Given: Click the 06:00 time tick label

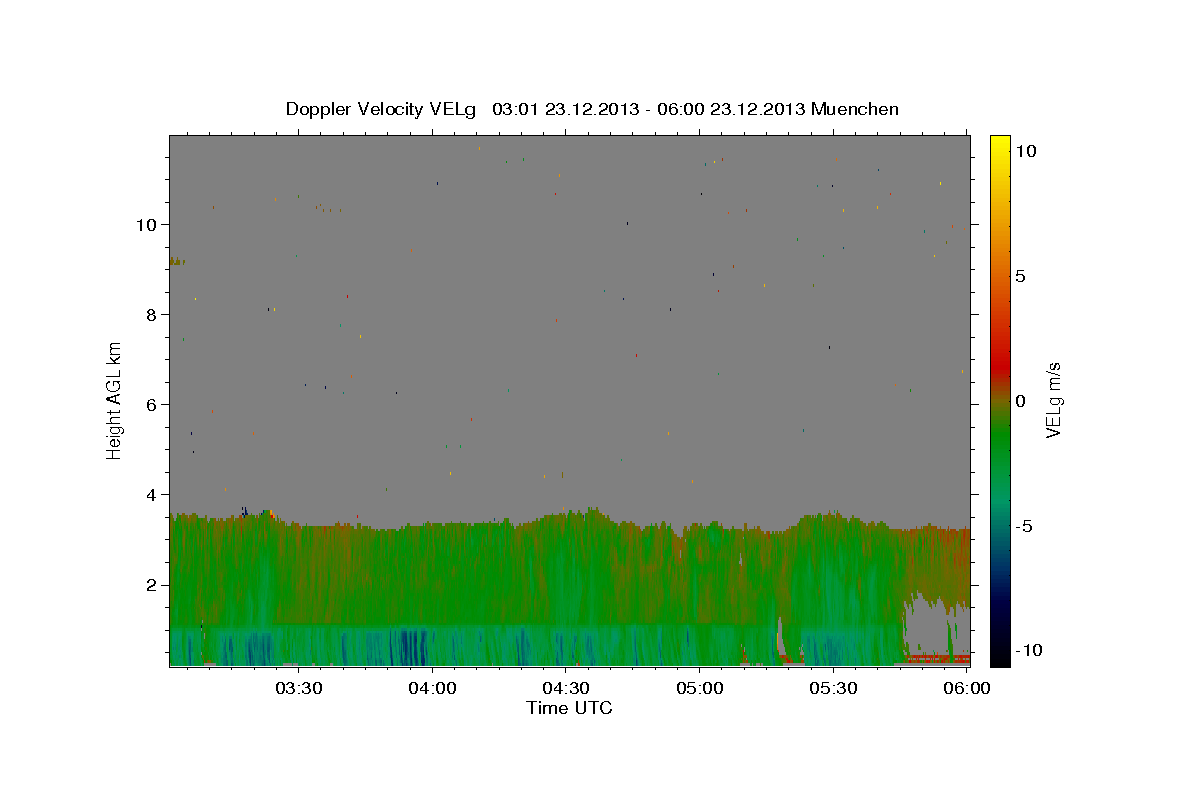Looking at the screenshot, I should [x=968, y=688].
